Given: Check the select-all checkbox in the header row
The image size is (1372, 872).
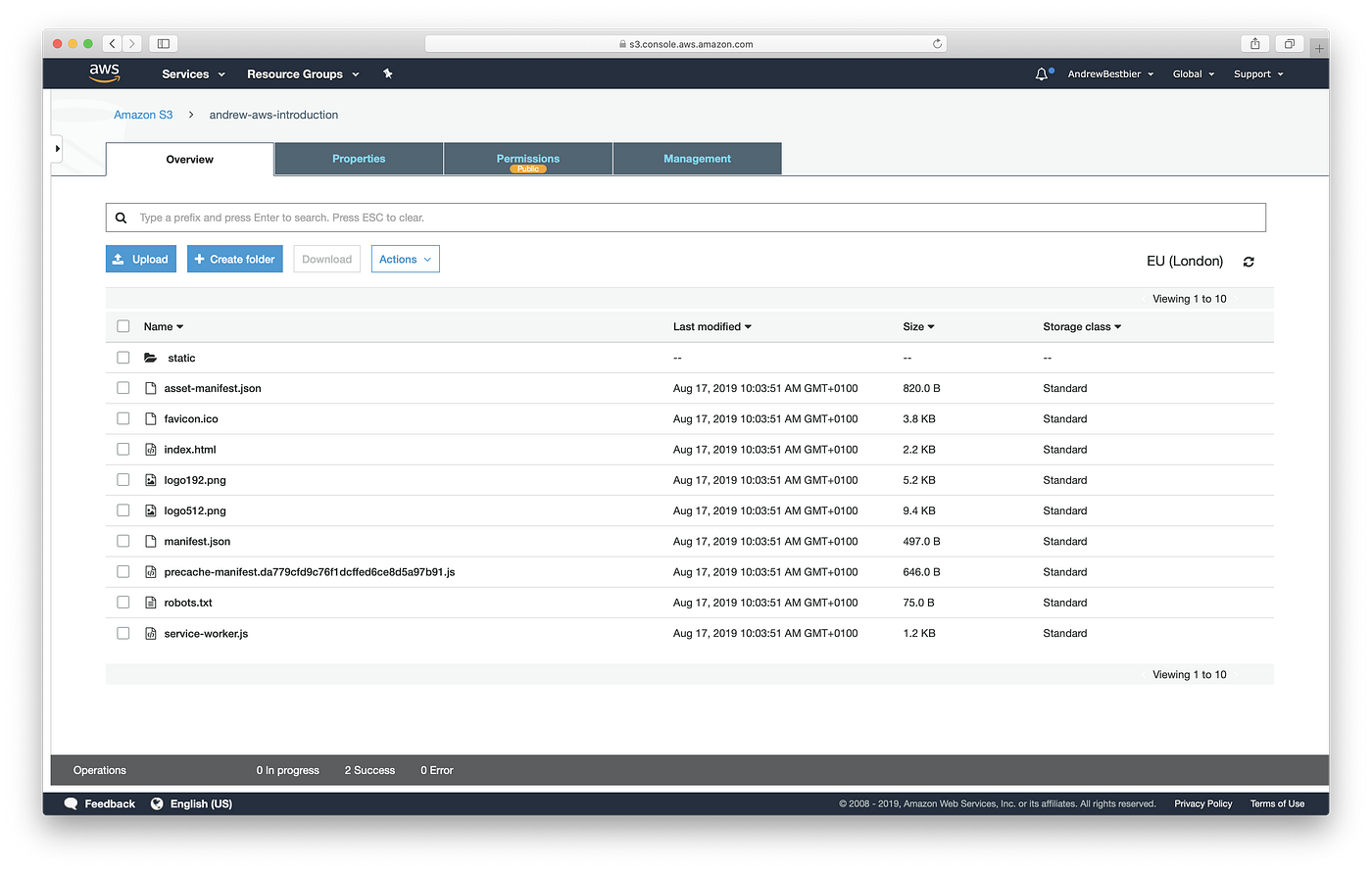Looking at the screenshot, I should (x=122, y=325).
